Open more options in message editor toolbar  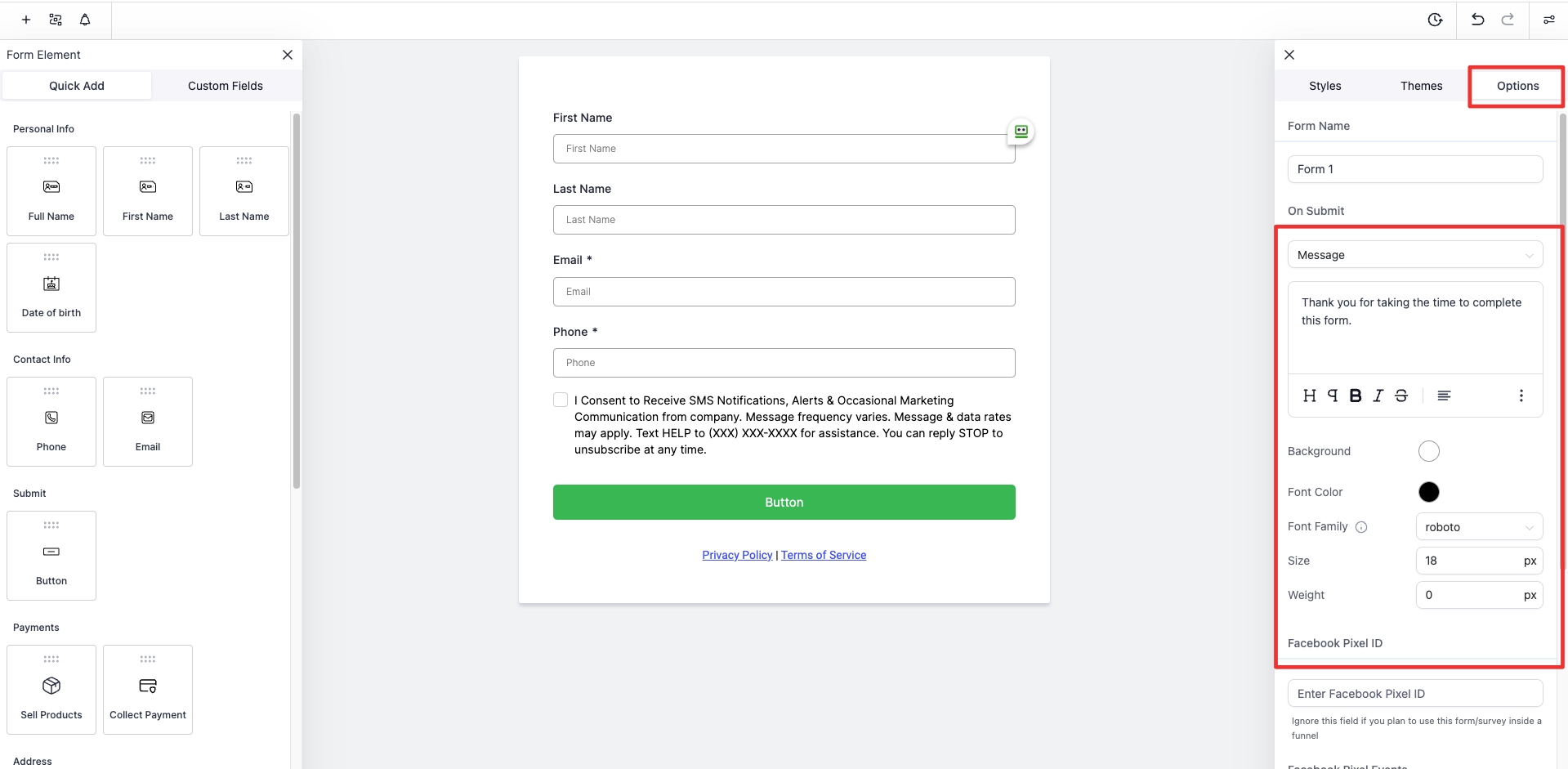click(x=1521, y=396)
